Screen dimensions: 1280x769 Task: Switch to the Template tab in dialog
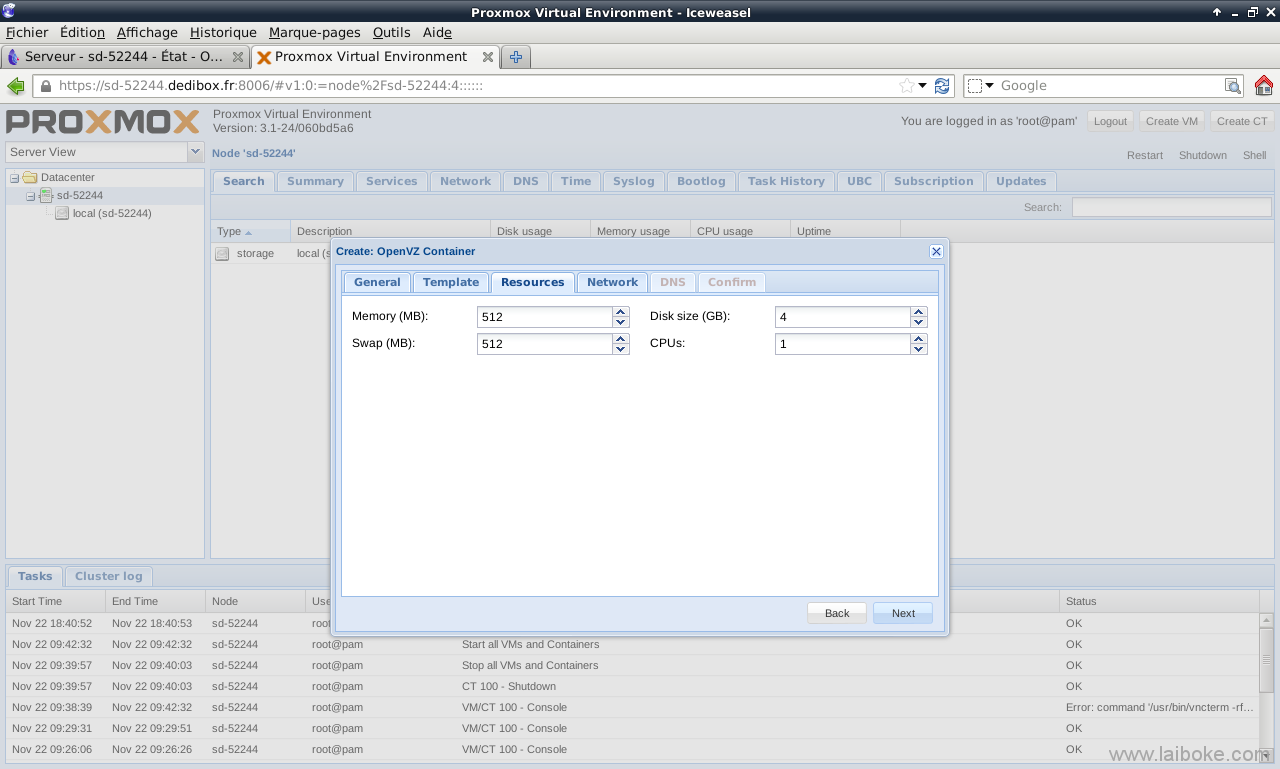tap(451, 282)
